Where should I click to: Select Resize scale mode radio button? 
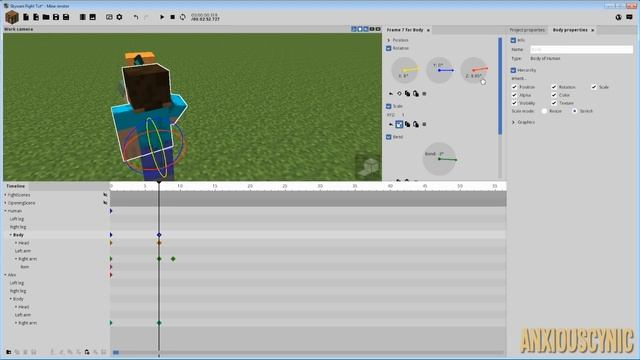coord(544,111)
